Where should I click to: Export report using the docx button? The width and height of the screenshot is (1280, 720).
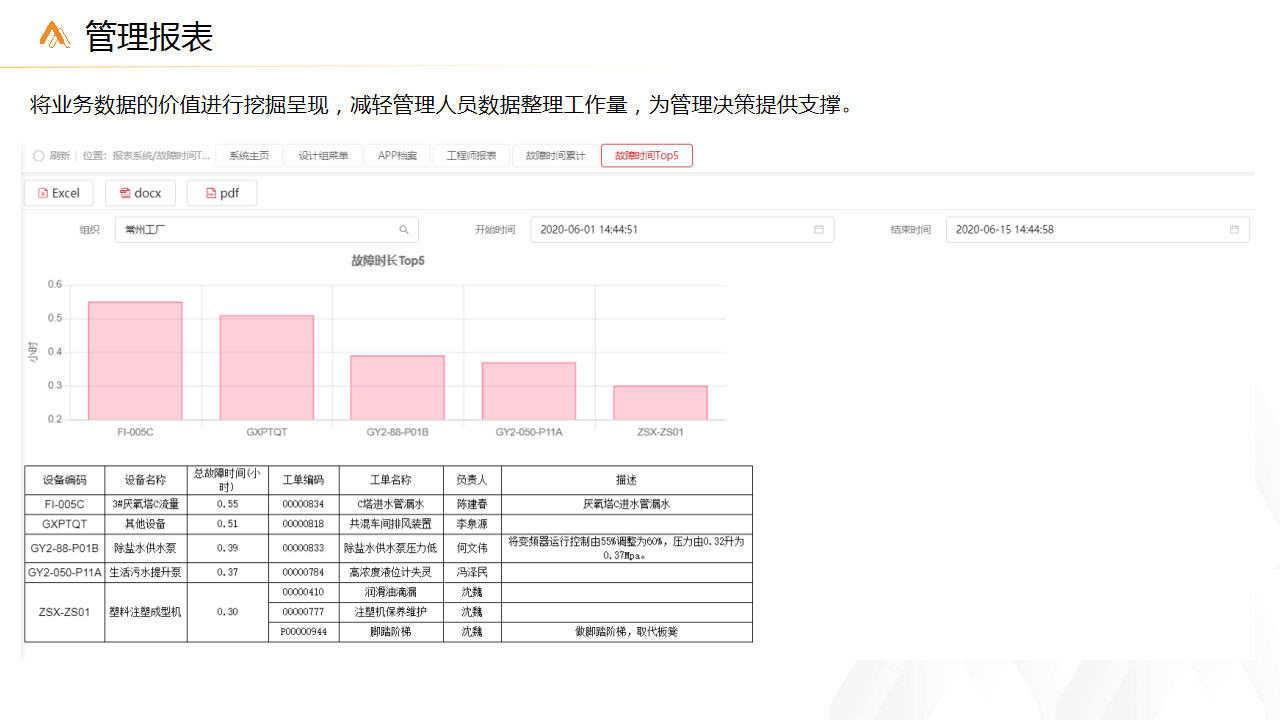click(x=140, y=193)
